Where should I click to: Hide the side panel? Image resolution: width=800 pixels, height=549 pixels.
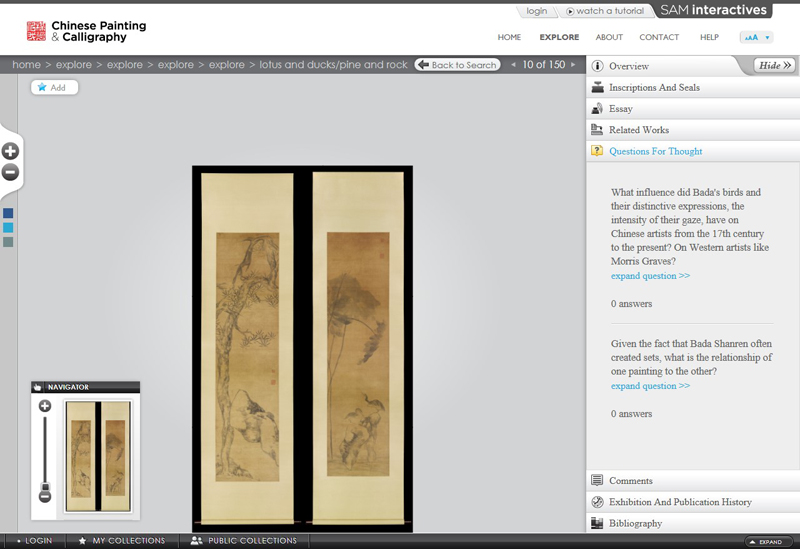[x=774, y=65]
